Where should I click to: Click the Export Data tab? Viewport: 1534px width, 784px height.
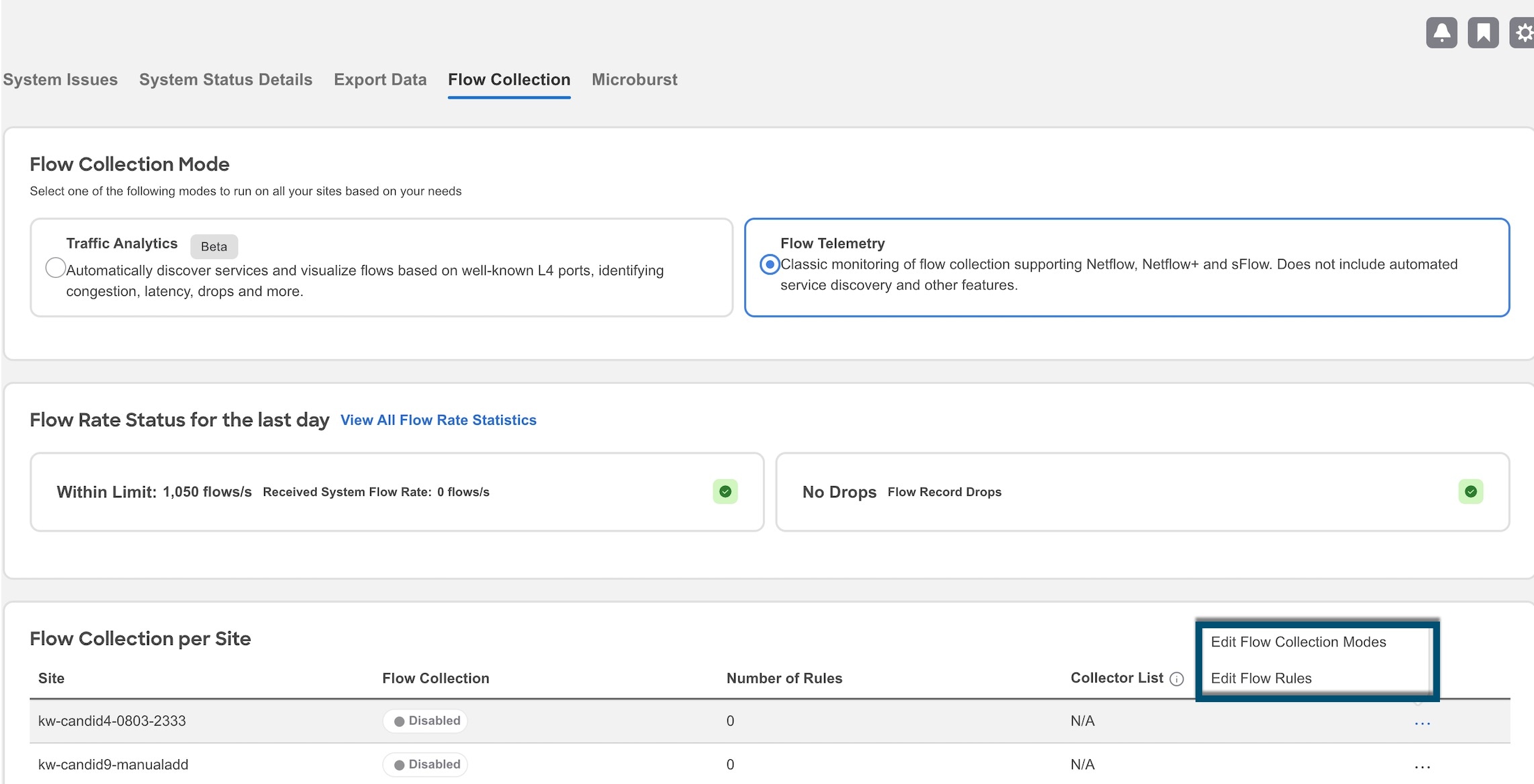(x=380, y=78)
